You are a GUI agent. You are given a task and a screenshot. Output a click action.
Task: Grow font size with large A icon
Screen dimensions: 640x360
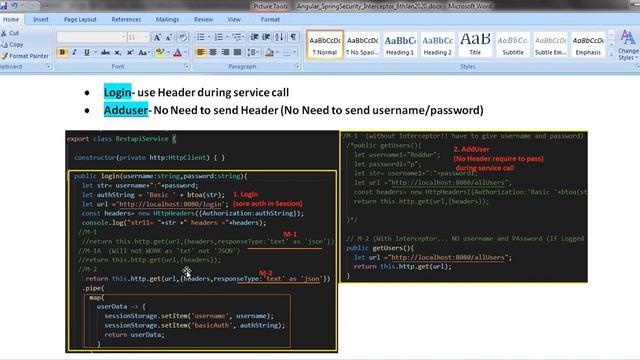pyautogui.click(x=157, y=38)
